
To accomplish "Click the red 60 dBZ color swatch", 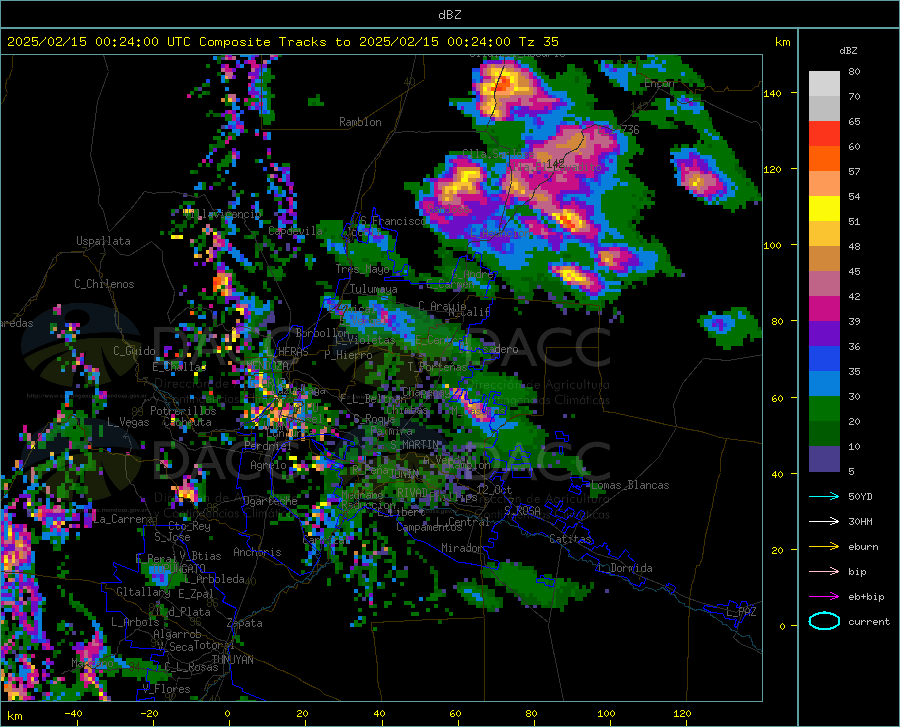I will tap(824, 134).
